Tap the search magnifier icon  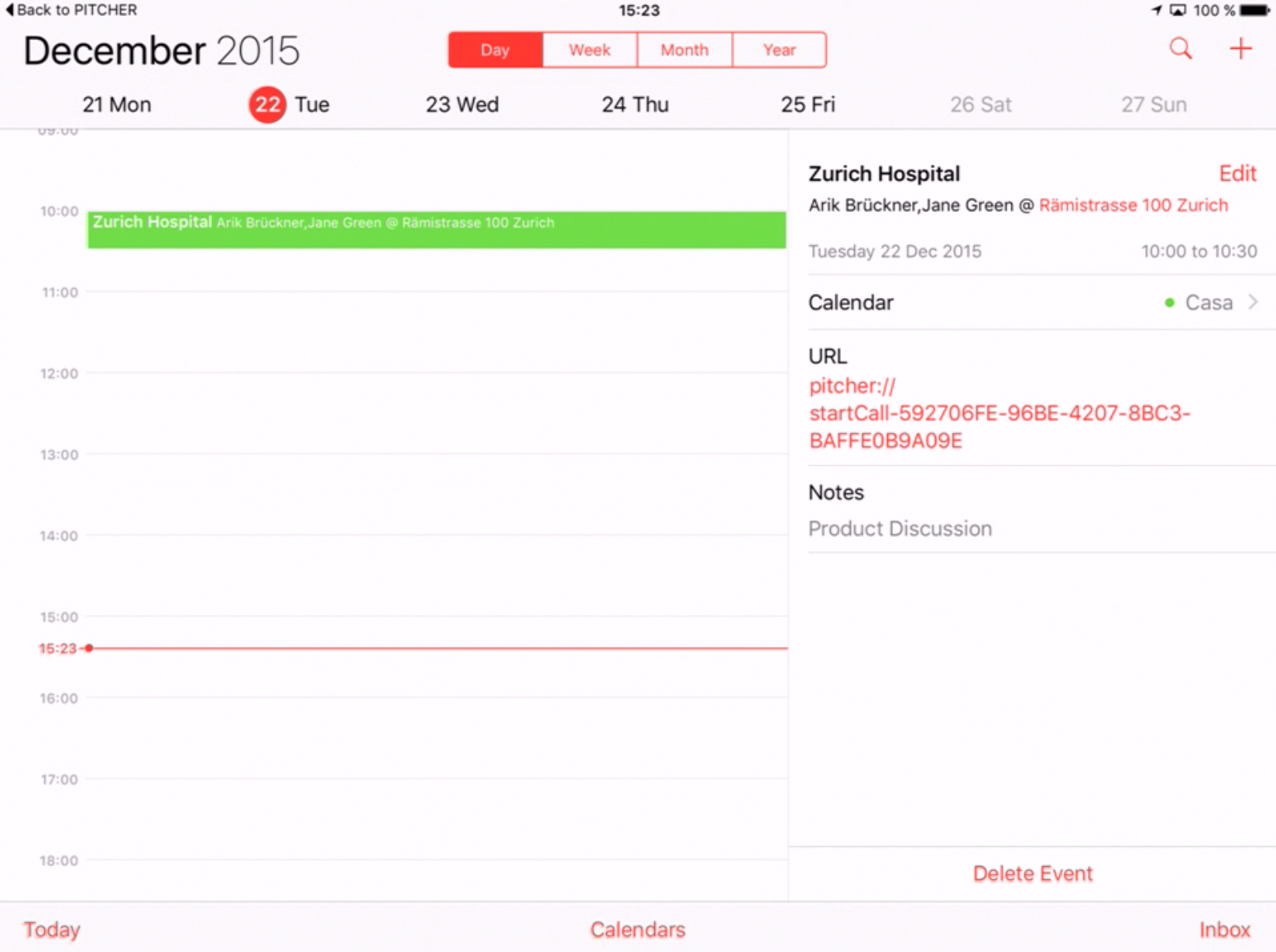[1180, 49]
